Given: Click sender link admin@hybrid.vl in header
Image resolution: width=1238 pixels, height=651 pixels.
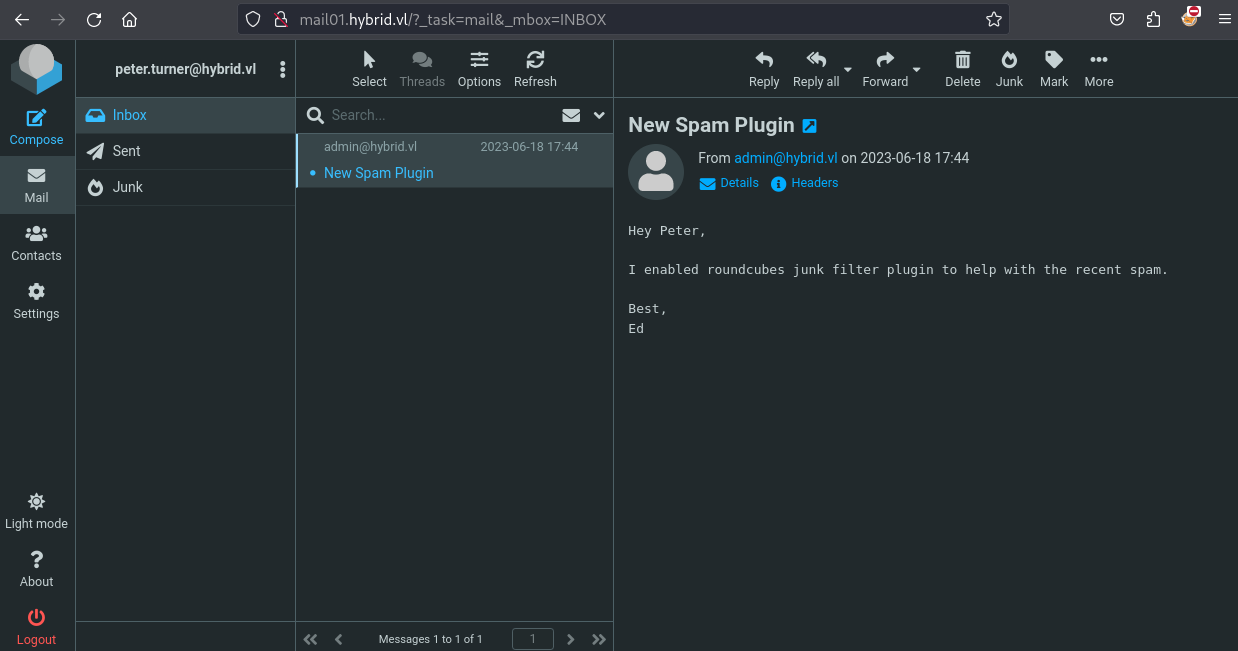Looking at the screenshot, I should (x=785, y=158).
